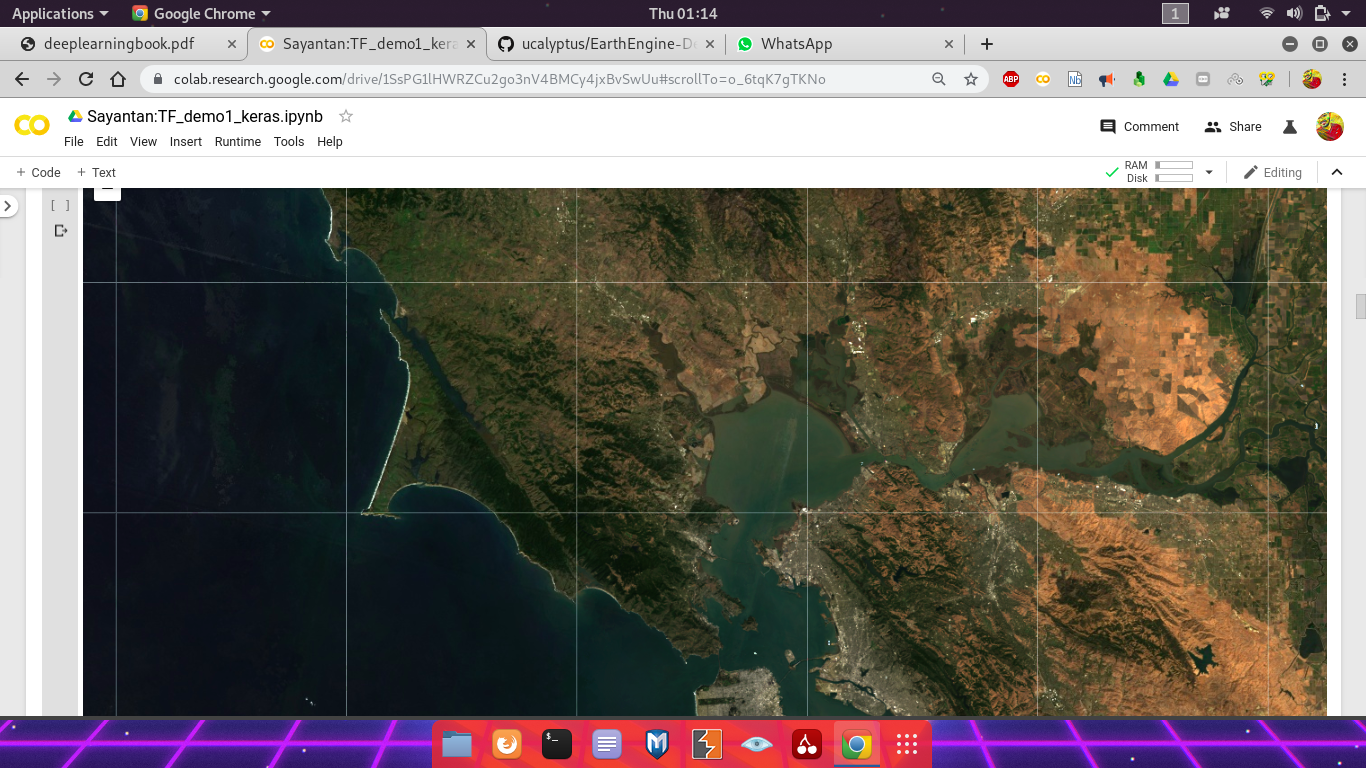Expand the left sidebar panel arrow
This screenshot has width=1366, height=768.
(8, 206)
